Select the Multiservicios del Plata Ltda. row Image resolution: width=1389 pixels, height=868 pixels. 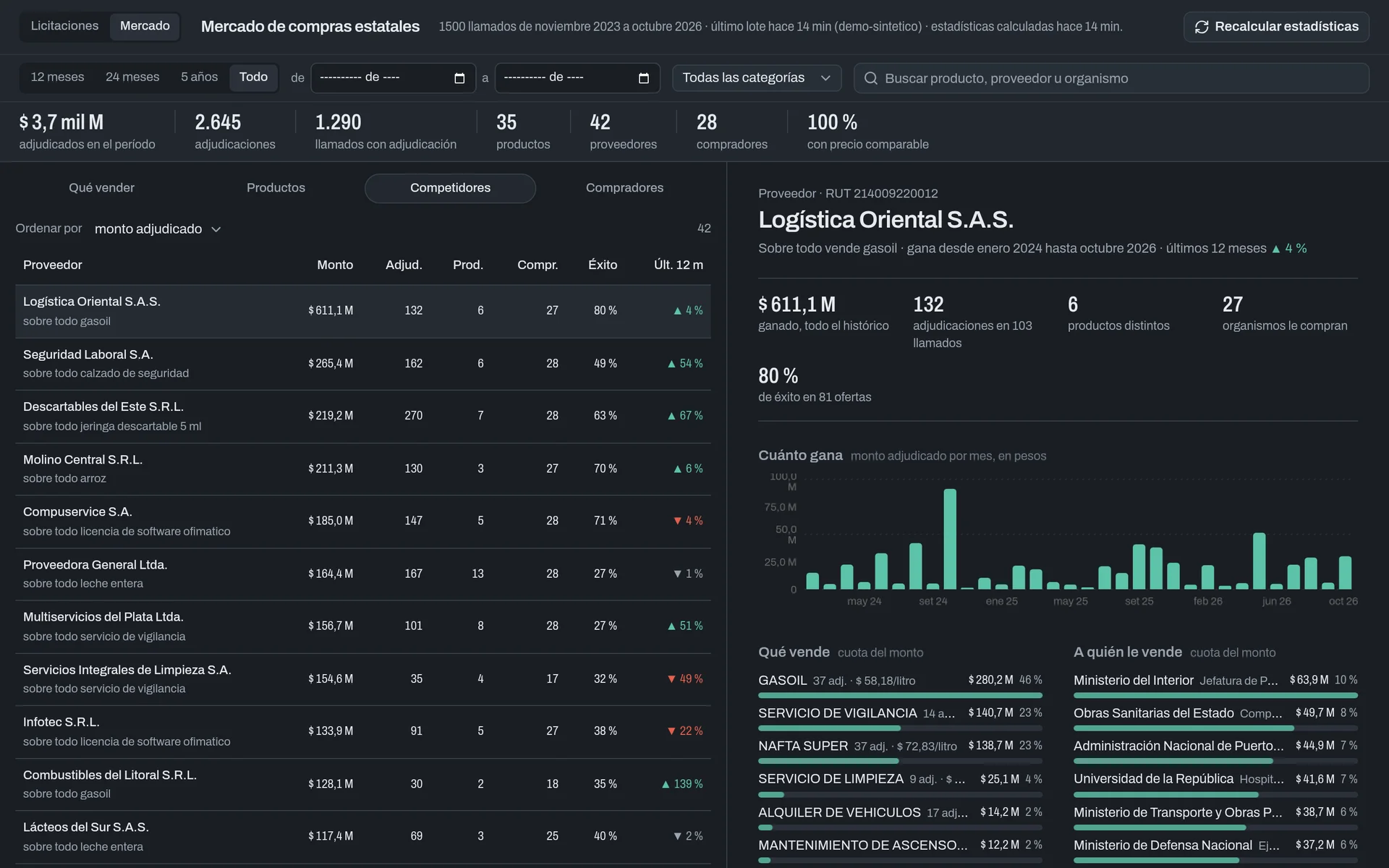pos(363,626)
